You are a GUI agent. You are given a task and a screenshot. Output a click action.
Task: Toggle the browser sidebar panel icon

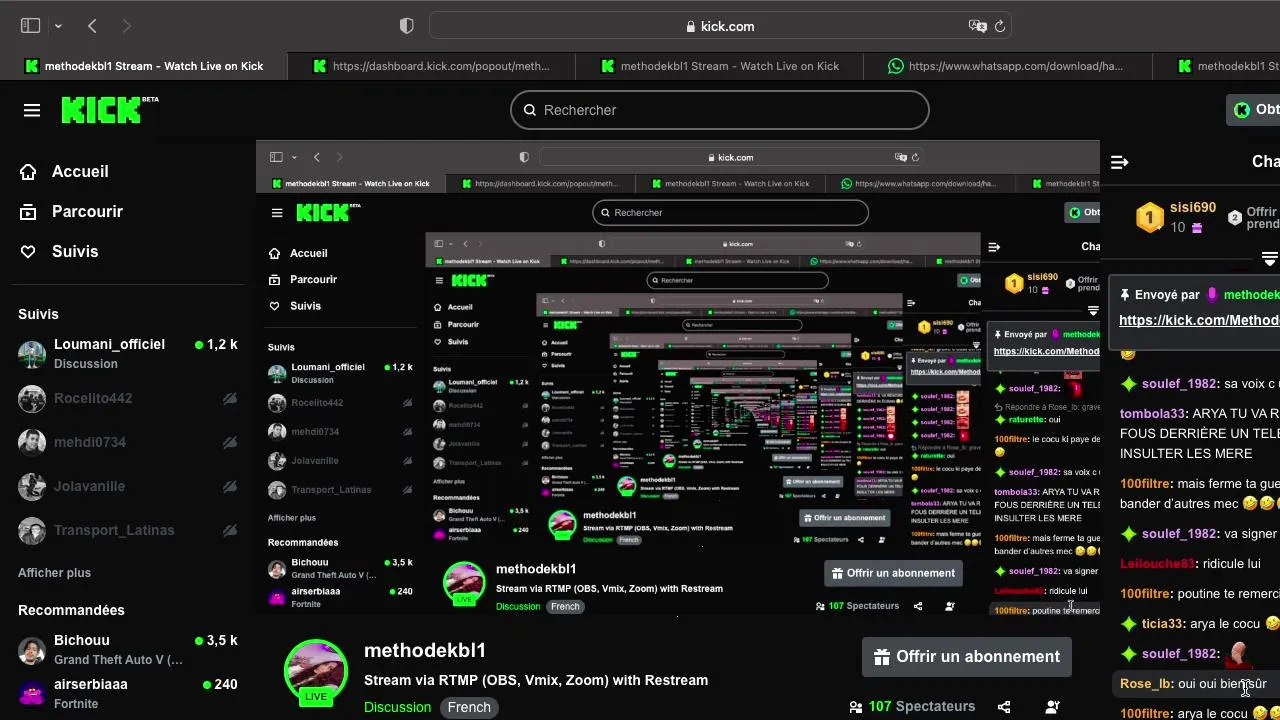pyautogui.click(x=30, y=26)
